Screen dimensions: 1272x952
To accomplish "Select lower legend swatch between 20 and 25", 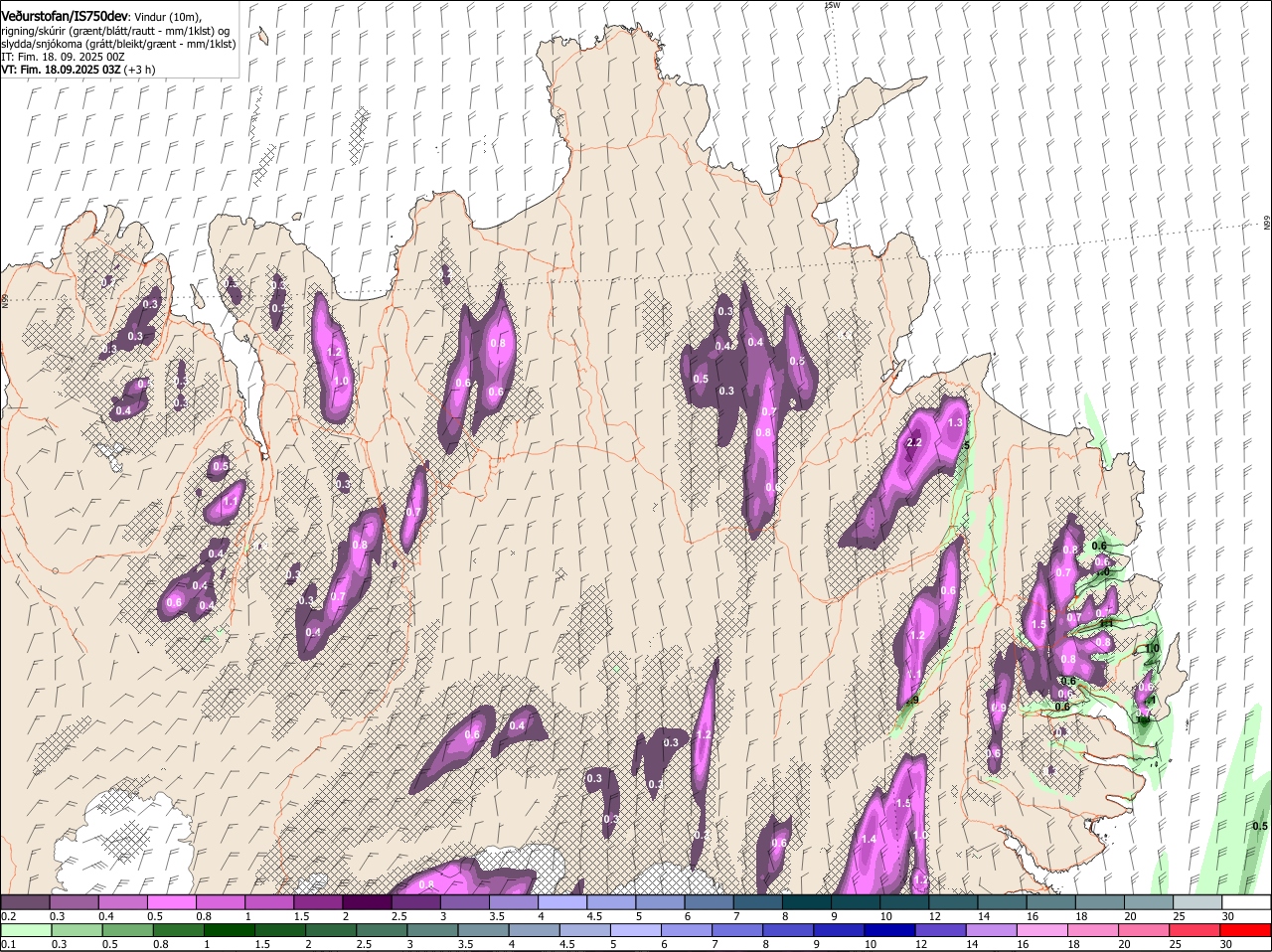I will [1146, 930].
